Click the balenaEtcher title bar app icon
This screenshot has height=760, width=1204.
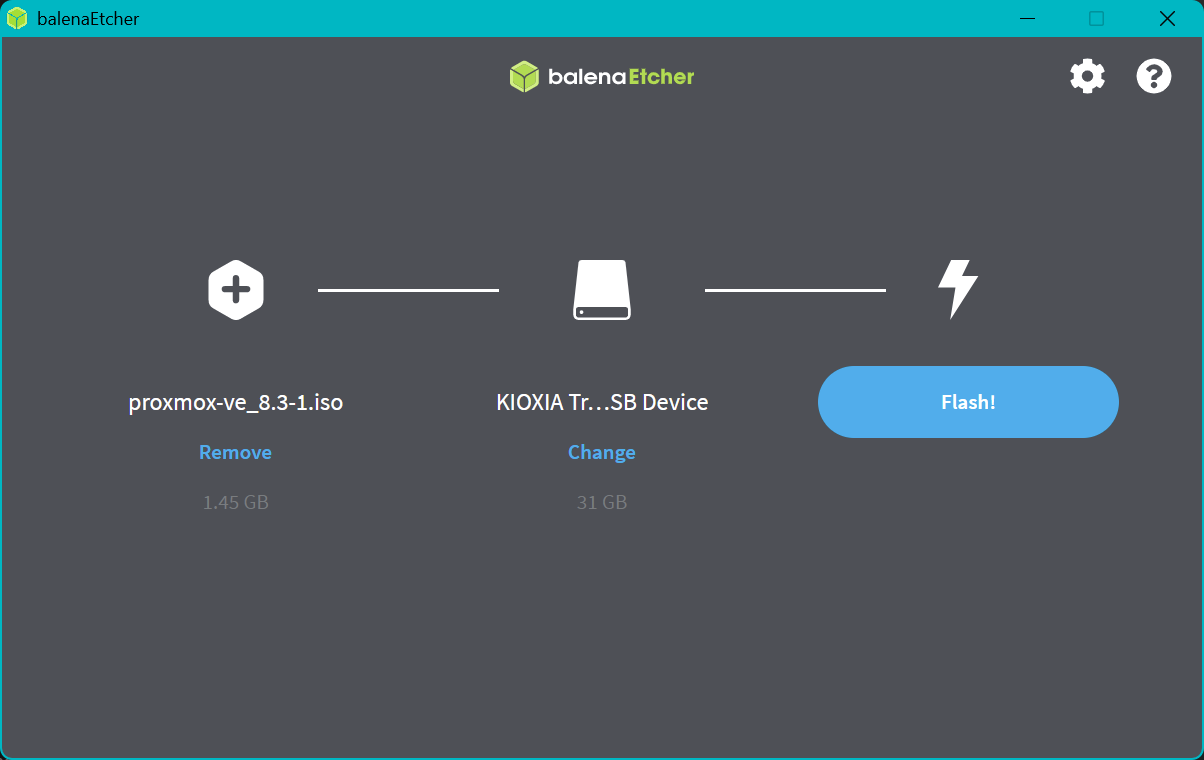[x=17, y=18]
